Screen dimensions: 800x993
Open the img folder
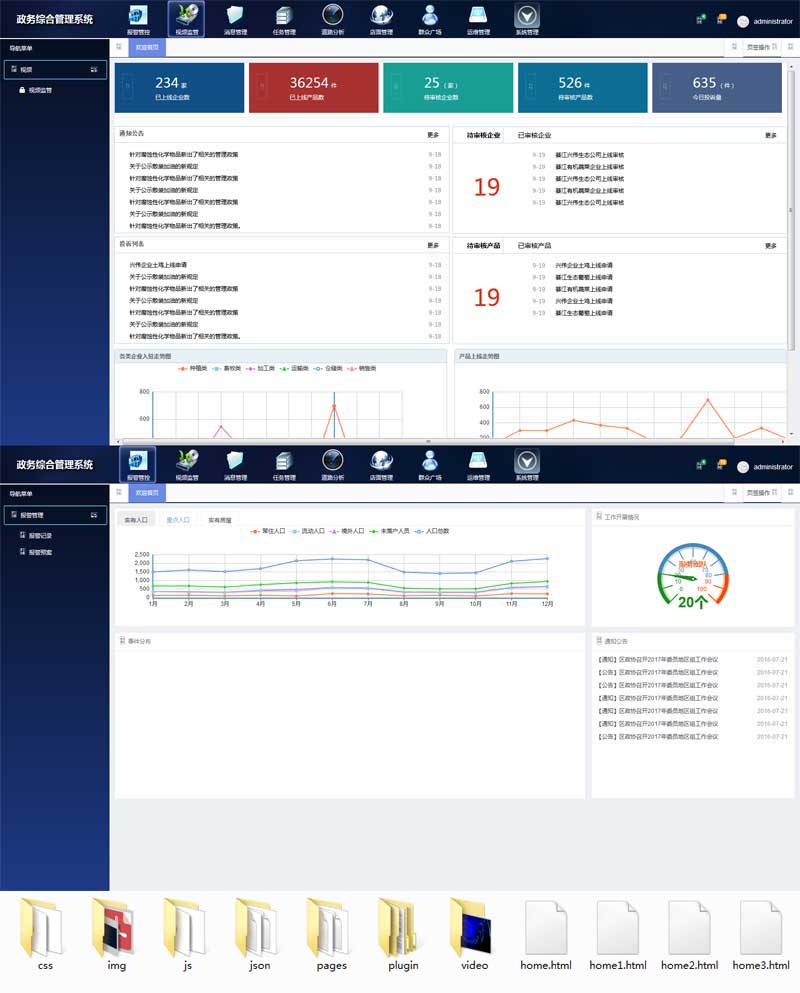[115, 933]
